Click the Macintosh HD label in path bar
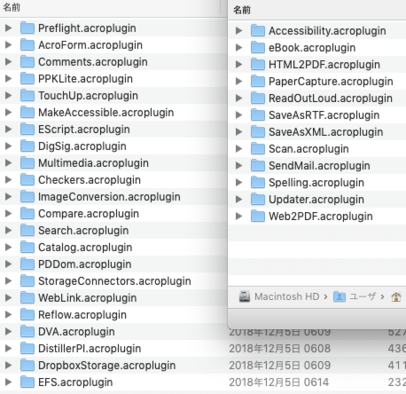Image resolution: width=406 pixels, height=394 pixels. [x=287, y=296]
